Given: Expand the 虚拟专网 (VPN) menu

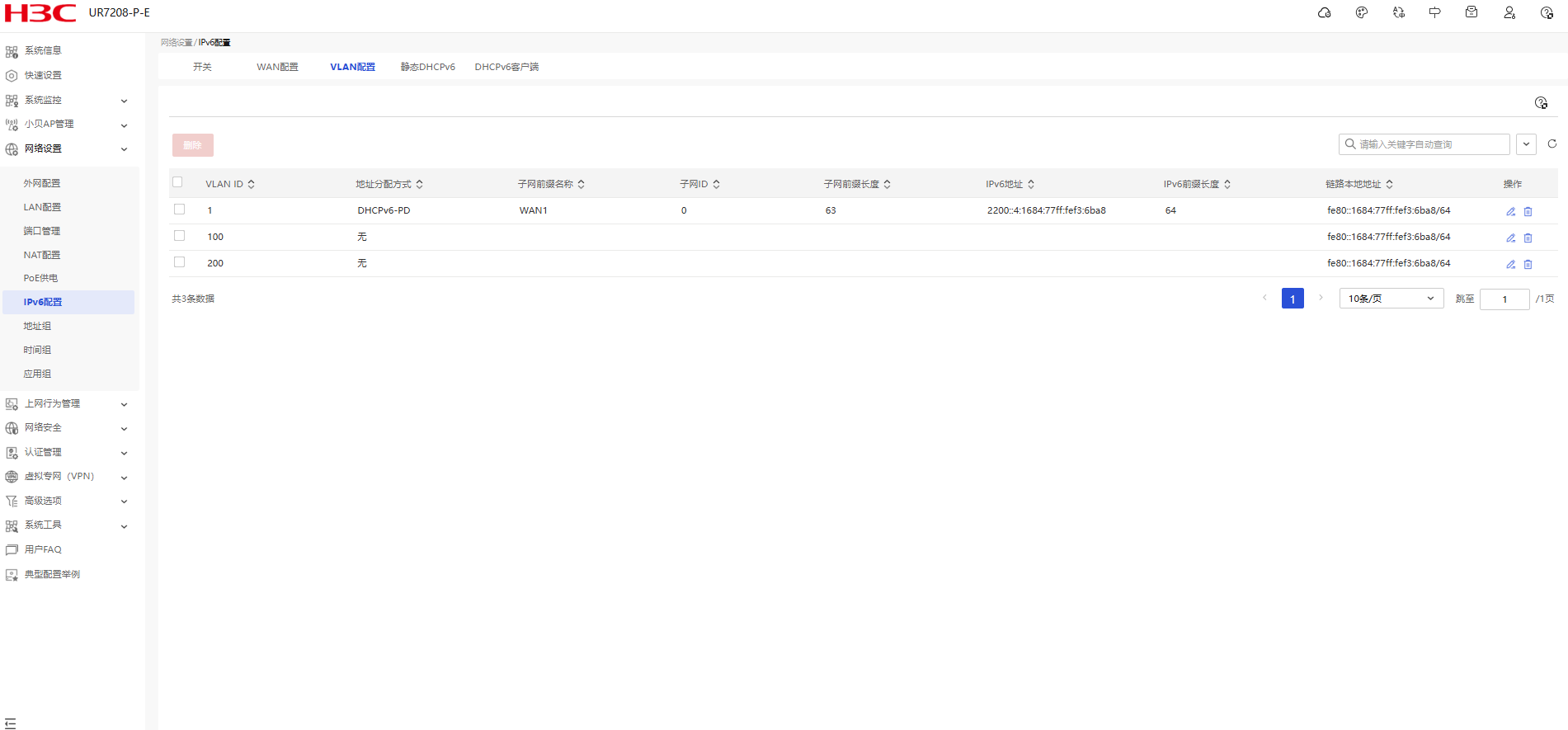Looking at the screenshot, I should click(x=66, y=476).
